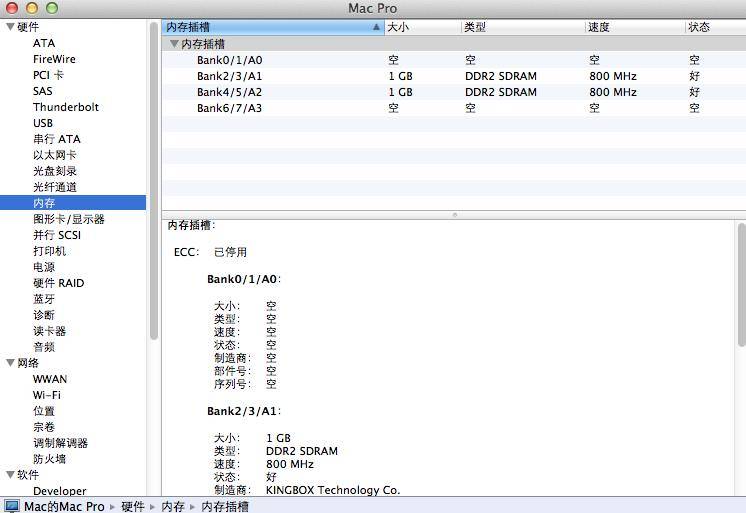
Task: Click the 速度 column header
Action: (x=634, y=27)
